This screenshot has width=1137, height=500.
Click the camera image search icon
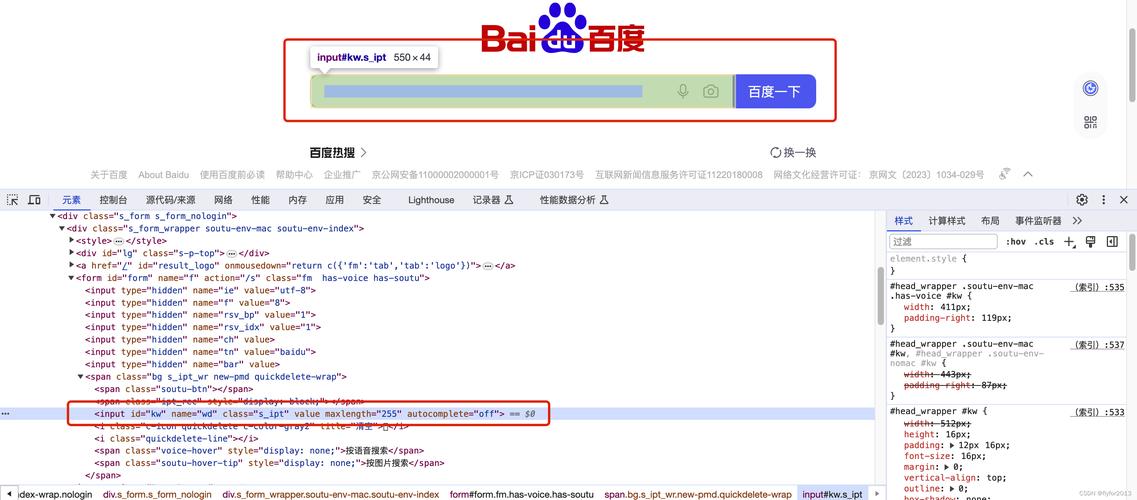pyautogui.click(x=711, y=91)
